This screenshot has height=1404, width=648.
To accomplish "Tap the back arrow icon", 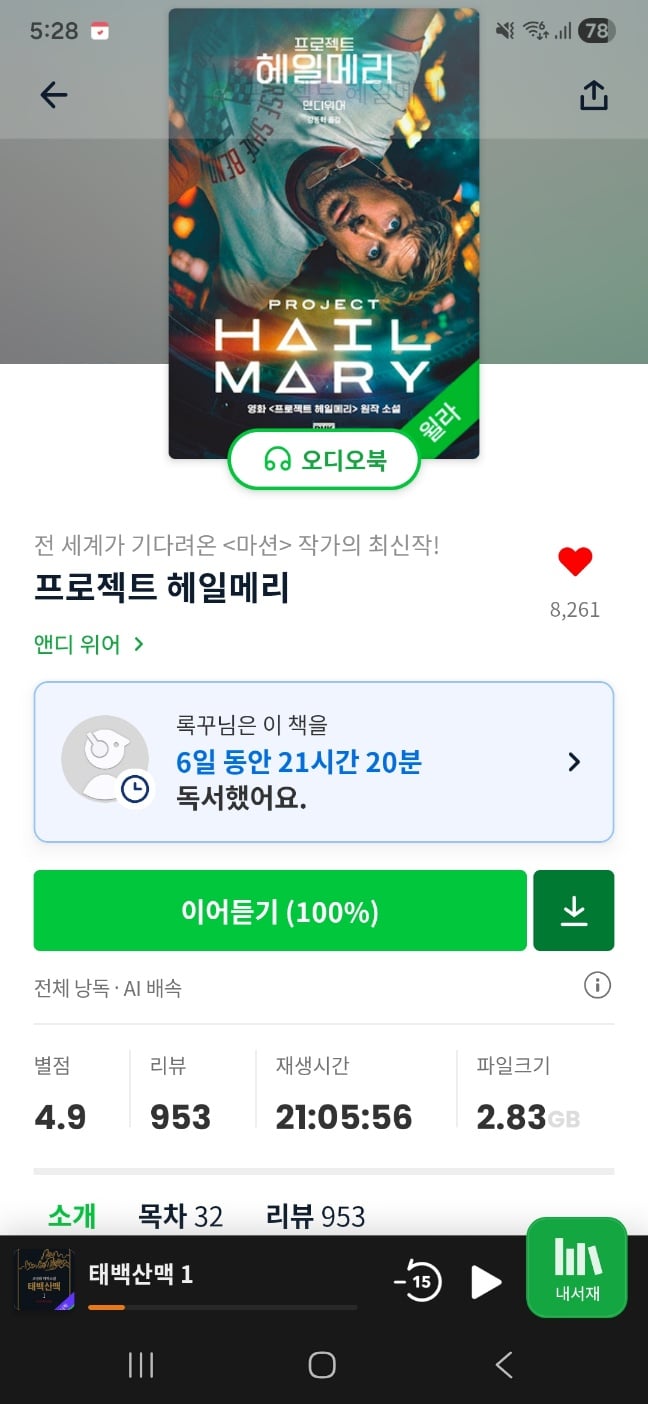I will 53,95.
